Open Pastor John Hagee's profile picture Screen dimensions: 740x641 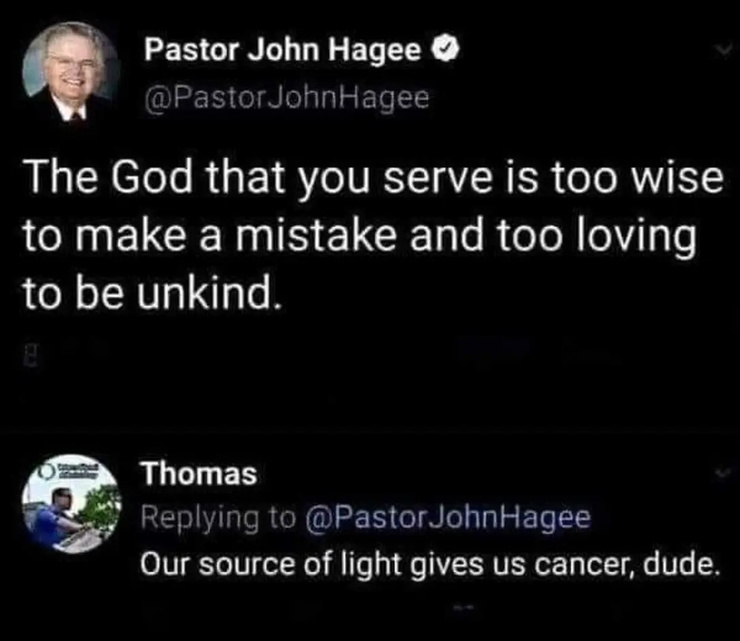71,71
